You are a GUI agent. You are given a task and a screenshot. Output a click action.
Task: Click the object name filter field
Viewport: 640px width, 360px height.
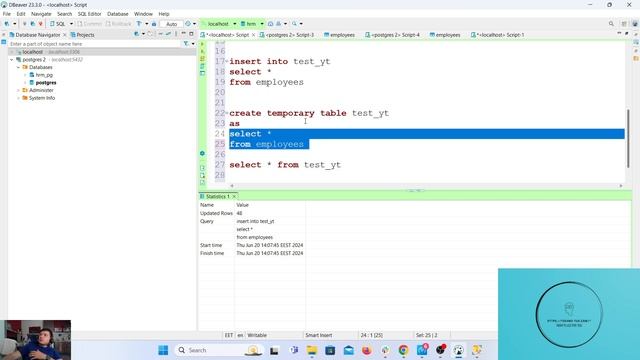(x=94, y=44)
